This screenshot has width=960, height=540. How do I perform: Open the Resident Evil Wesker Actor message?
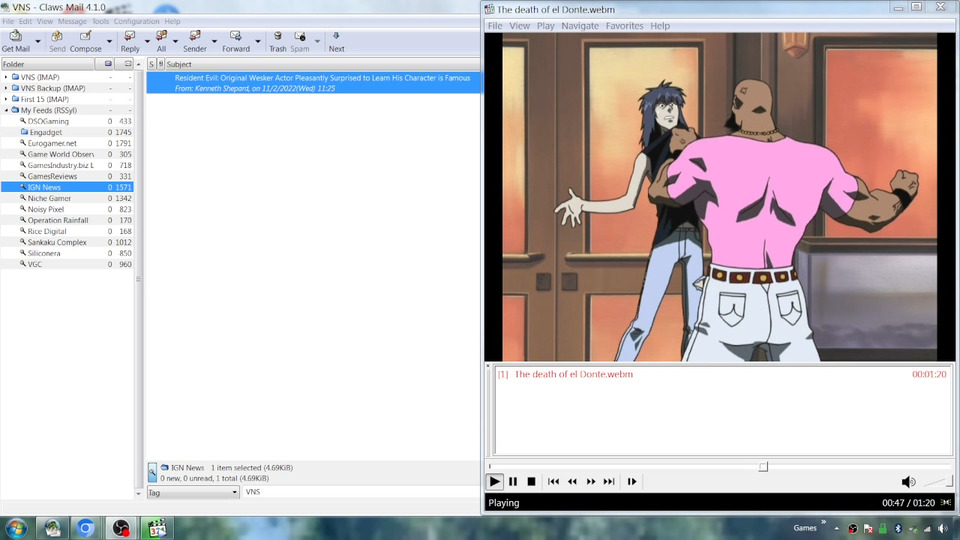pyautogui.click(x=313, y=83)
